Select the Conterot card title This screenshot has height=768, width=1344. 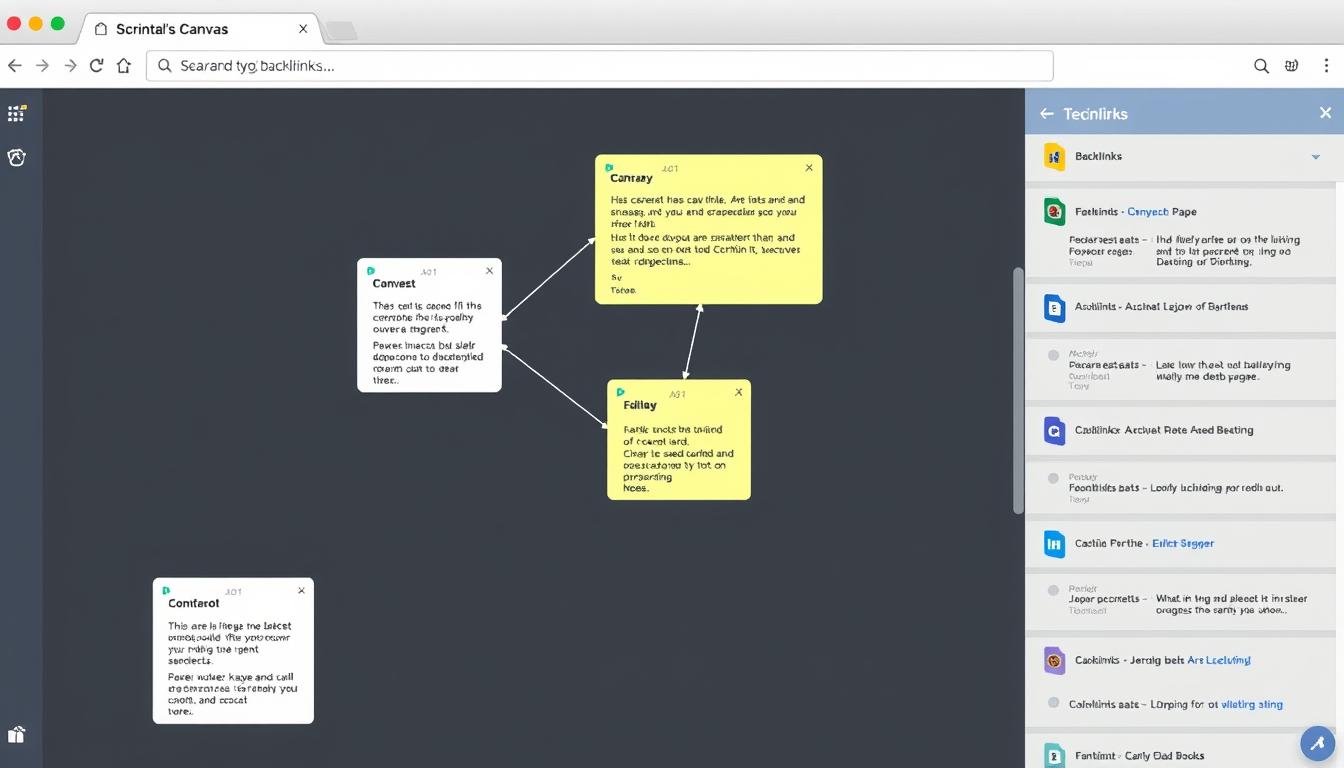tap(193, 604)
